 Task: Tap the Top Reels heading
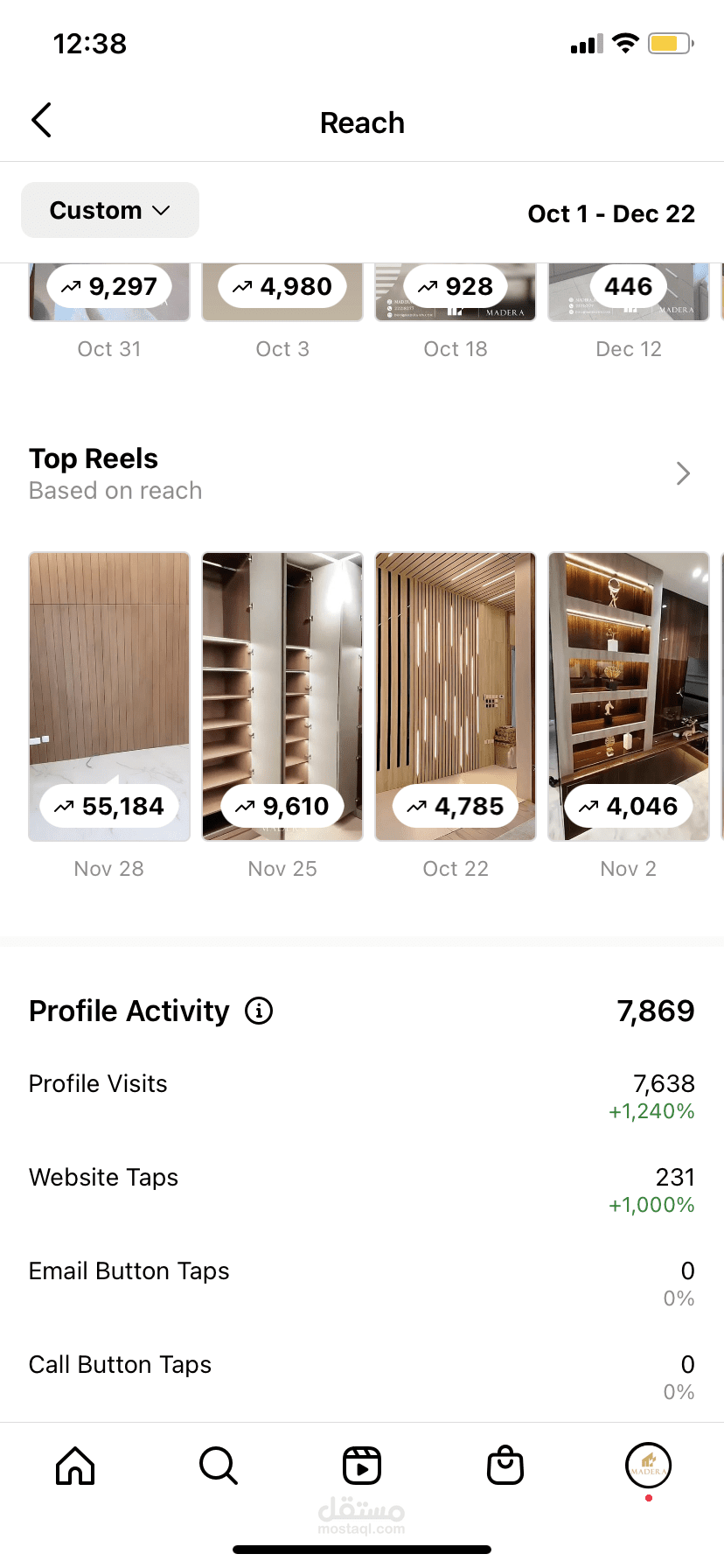(x=94, y=458)
